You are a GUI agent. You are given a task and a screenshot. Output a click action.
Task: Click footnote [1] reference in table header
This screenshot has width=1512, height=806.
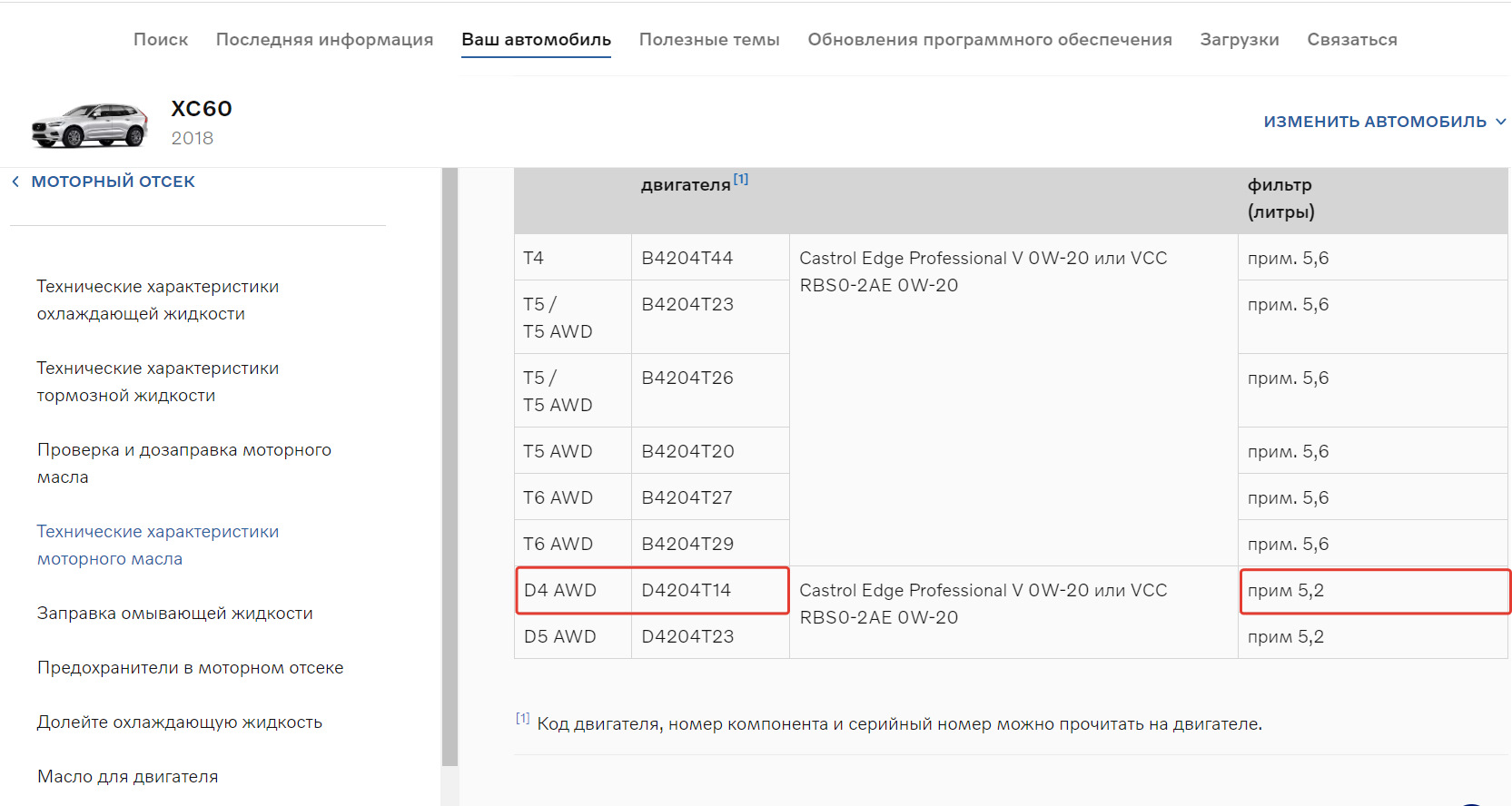pyautogui.click(x=741, y=180)
